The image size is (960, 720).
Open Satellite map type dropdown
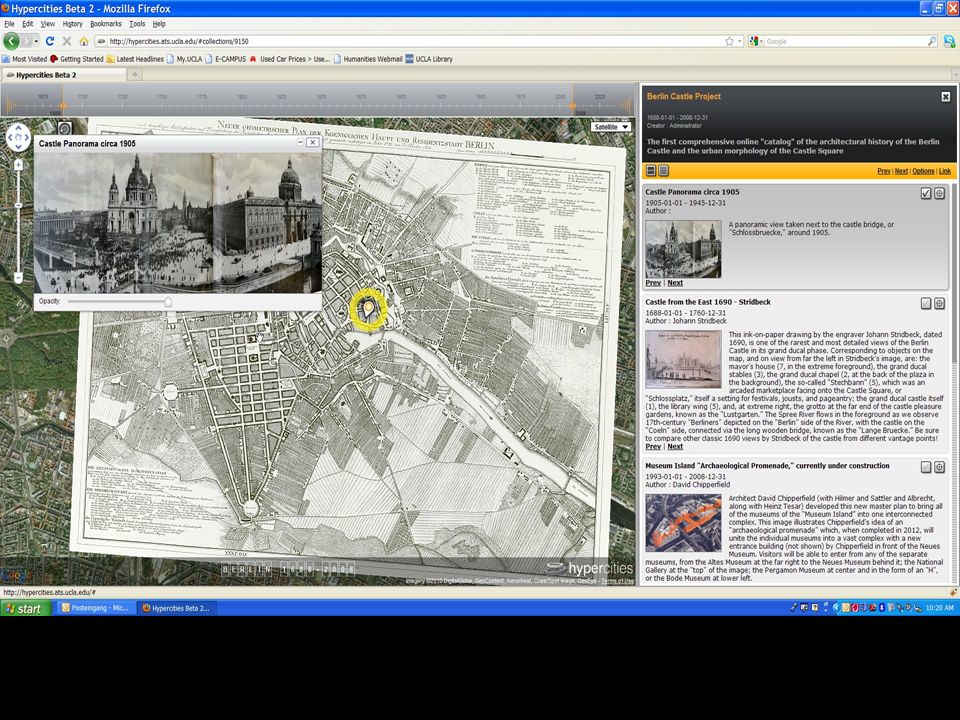pos(610,127)
